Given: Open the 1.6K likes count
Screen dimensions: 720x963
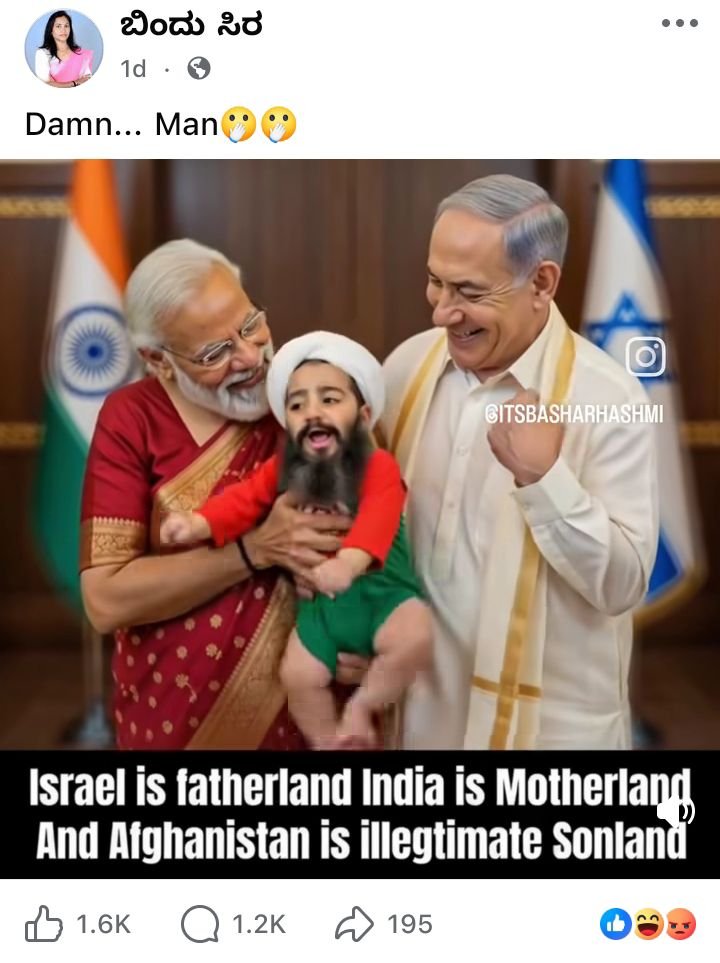Looking at the screenshot, I should pyautogui.click(x=103, y=924).
